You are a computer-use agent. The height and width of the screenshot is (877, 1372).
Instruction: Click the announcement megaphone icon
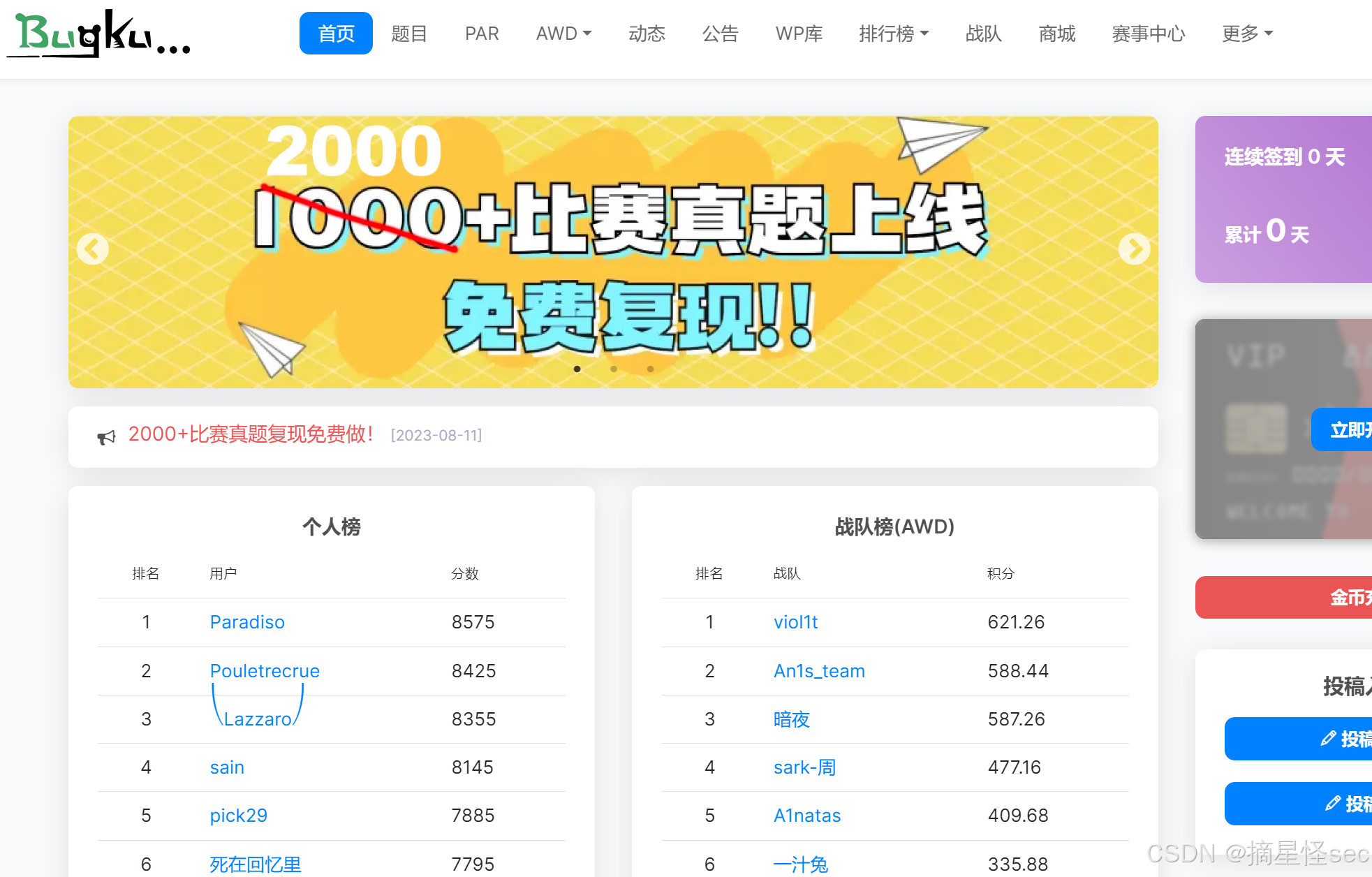(x=106, y=437)
